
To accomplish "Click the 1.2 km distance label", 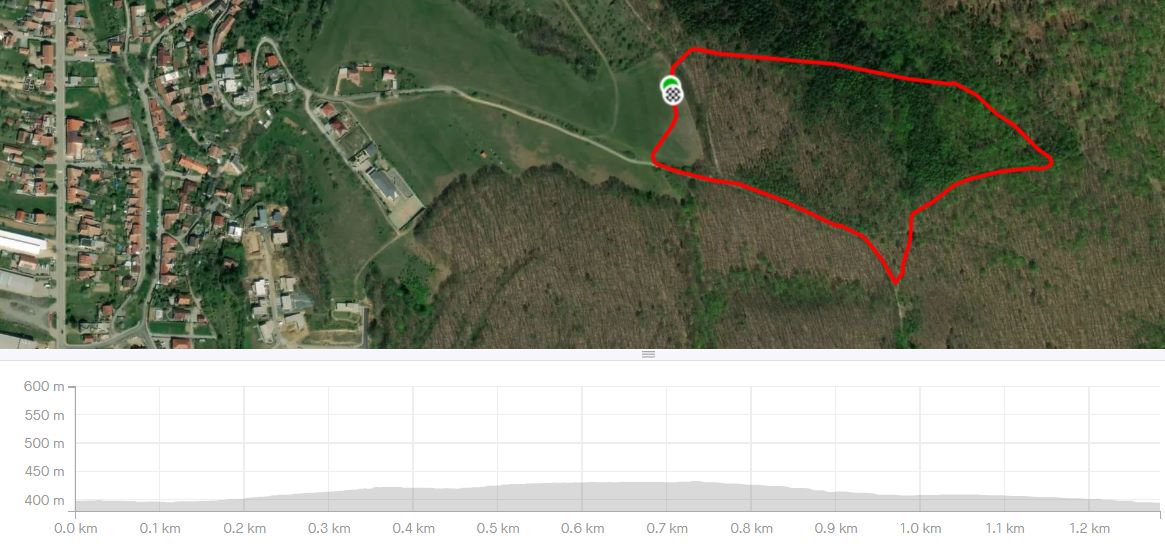I will pos(1089,529).
